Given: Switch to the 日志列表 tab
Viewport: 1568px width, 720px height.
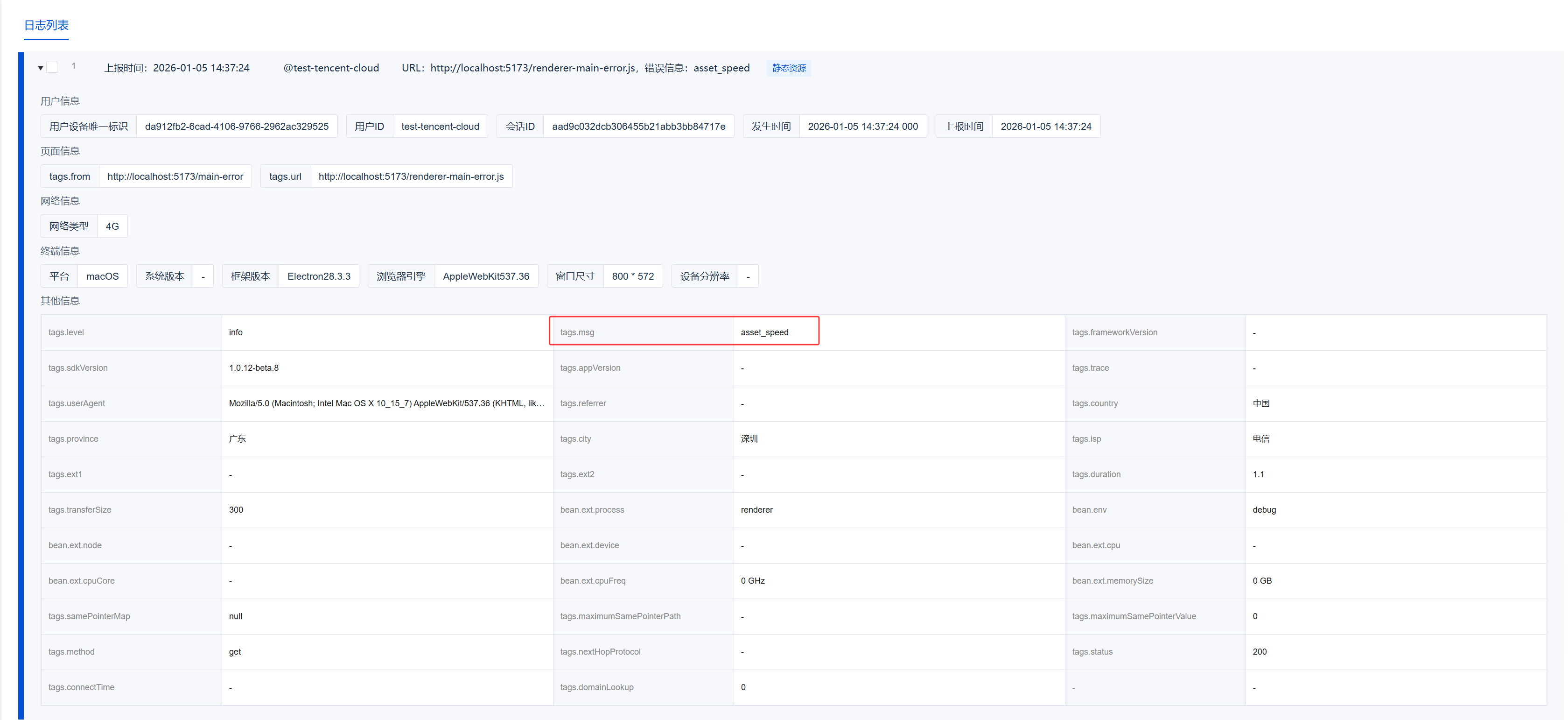Looking at the screenshot, I should point(46,26).
